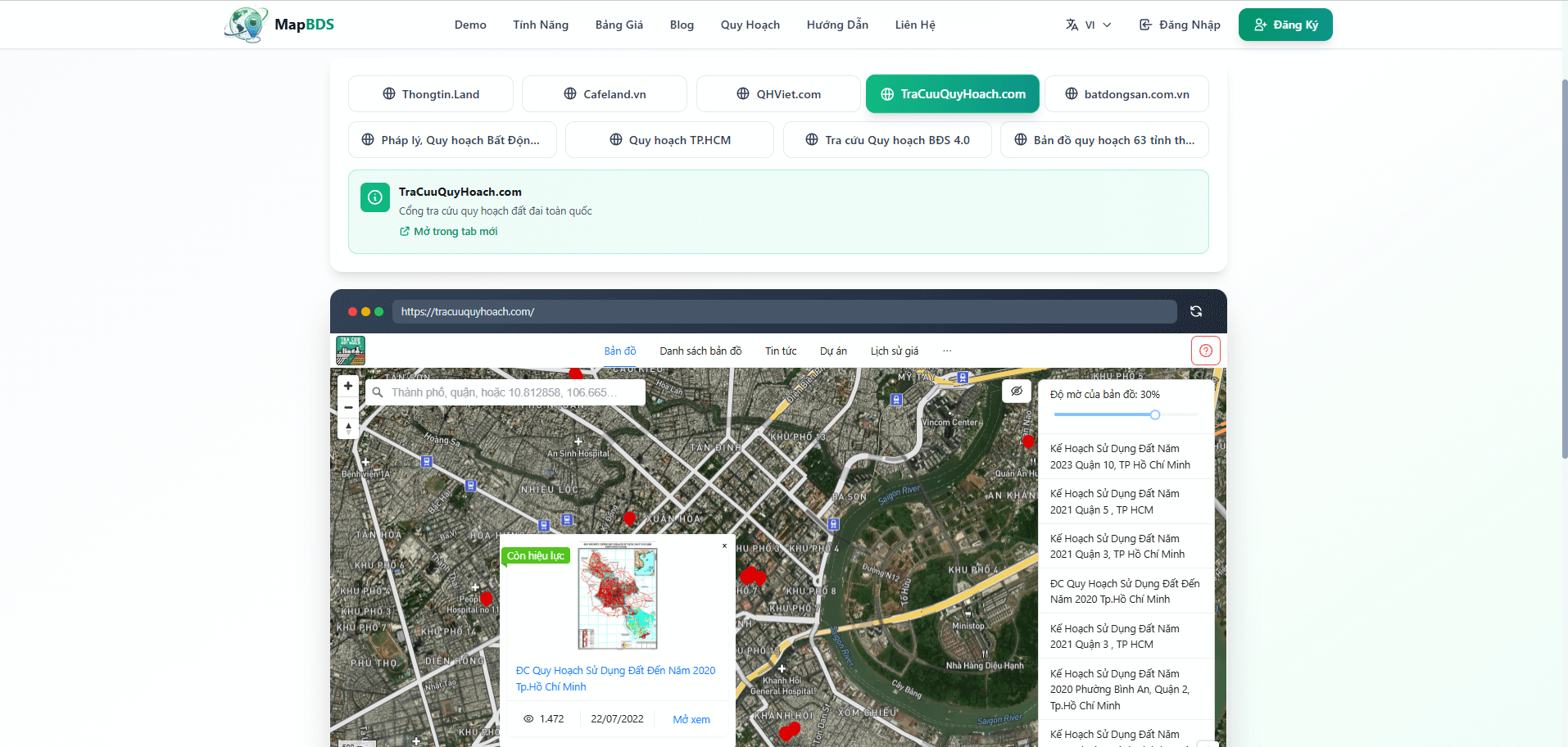The width and height of the screenshot is (1568, 747).
Task: Open the Danh sách bản đồ tab
Action: (700, 351)
